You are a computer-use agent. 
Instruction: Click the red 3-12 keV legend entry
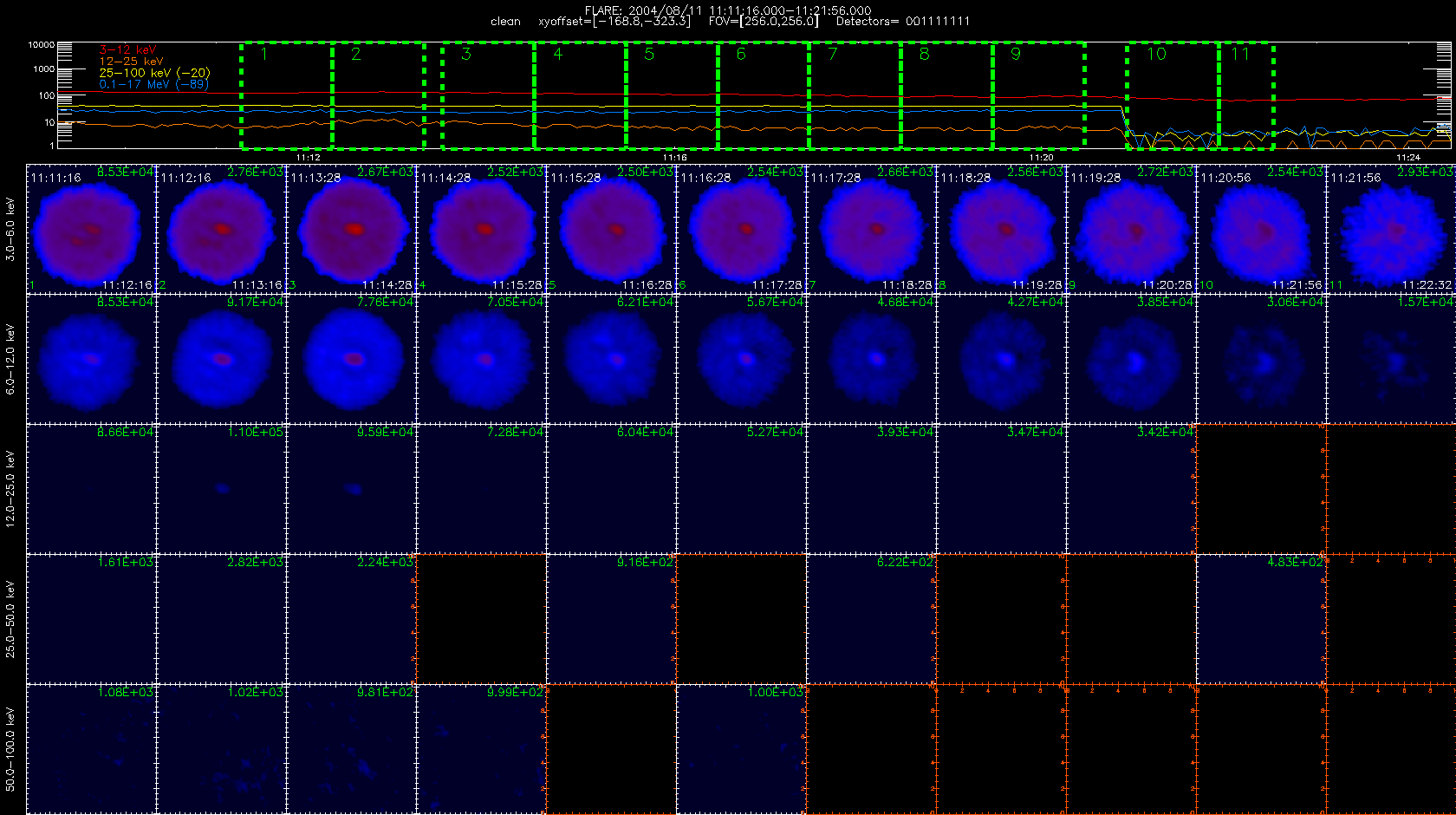(127, 50)
